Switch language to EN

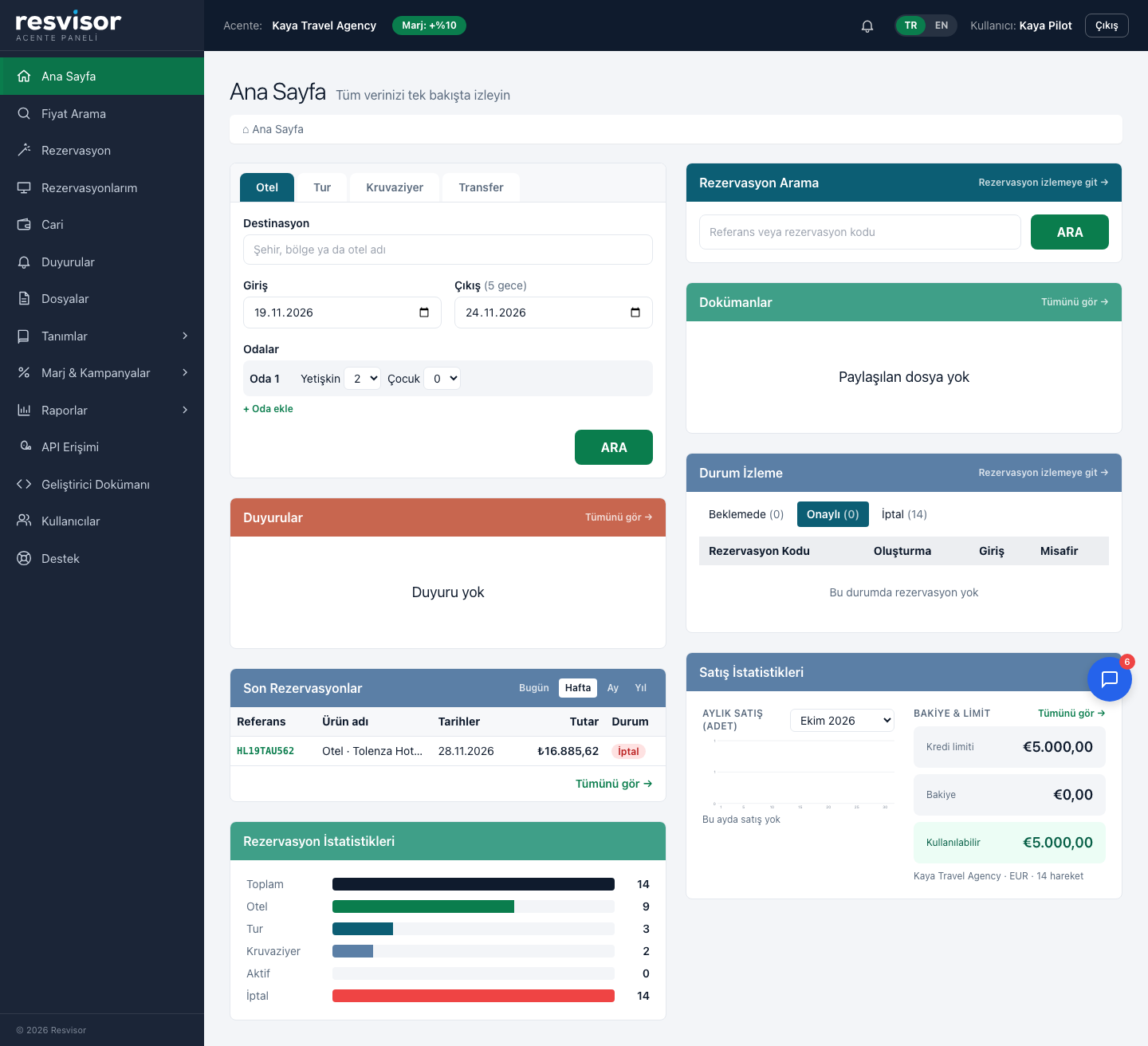pos(942,26)
